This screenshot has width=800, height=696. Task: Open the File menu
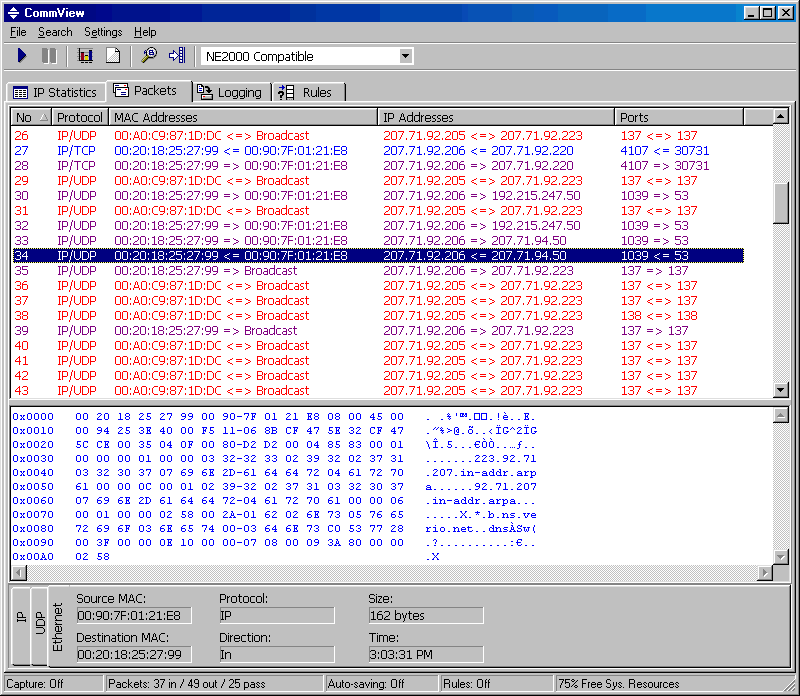18,32
